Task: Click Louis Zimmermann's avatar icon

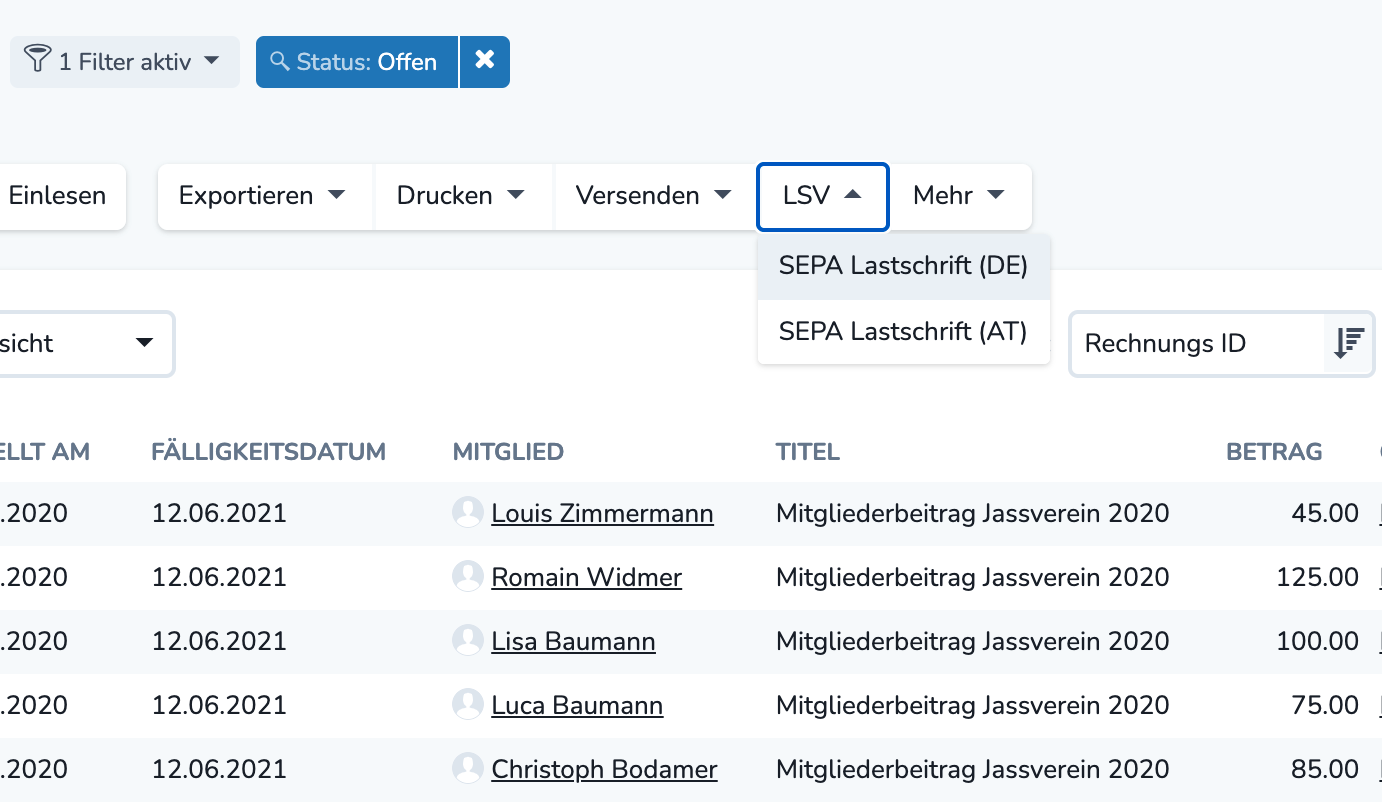Action: point(467,512)
